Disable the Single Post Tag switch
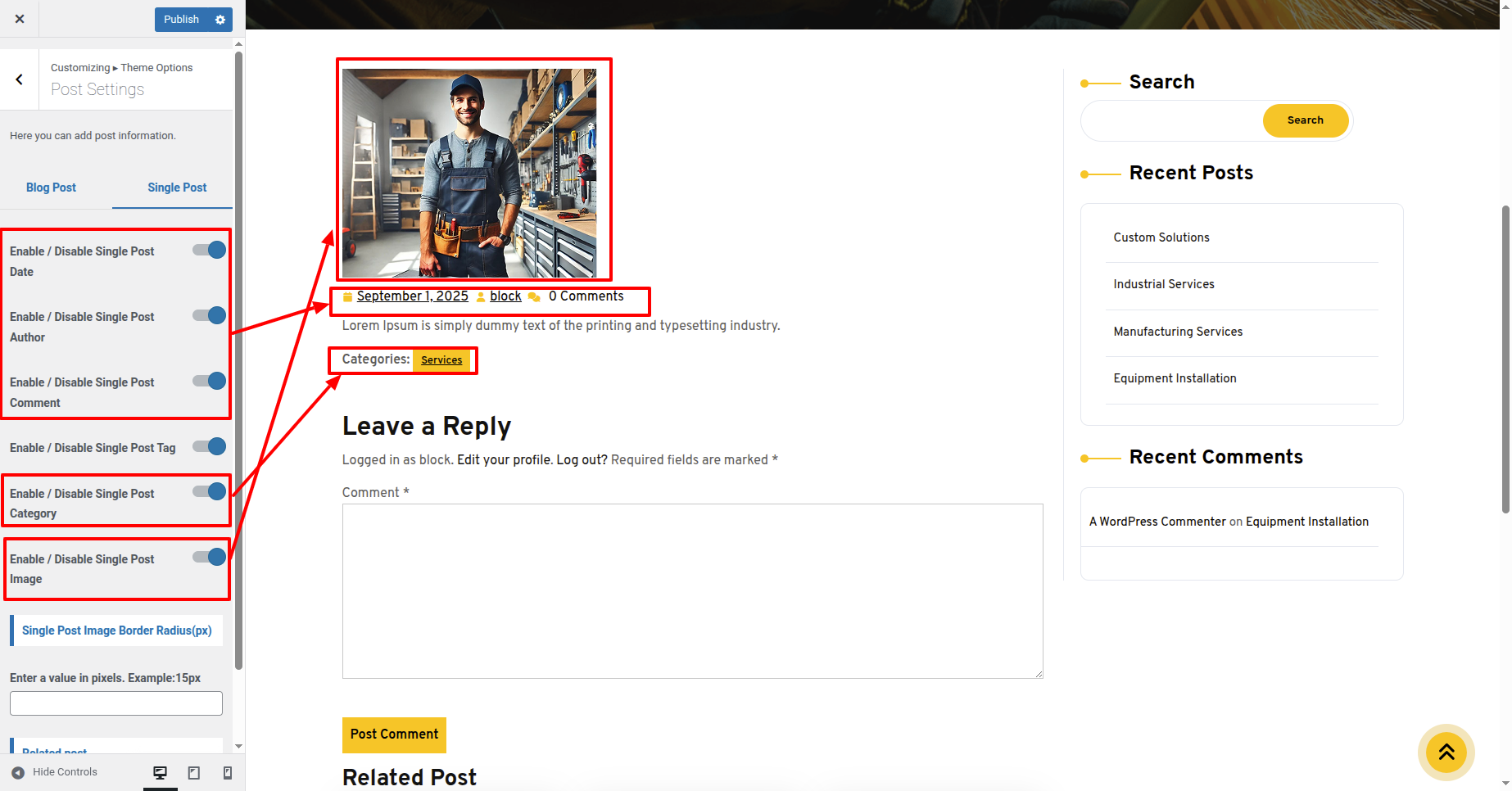This screenshot has width=1512, height=791. coord(210,447)
